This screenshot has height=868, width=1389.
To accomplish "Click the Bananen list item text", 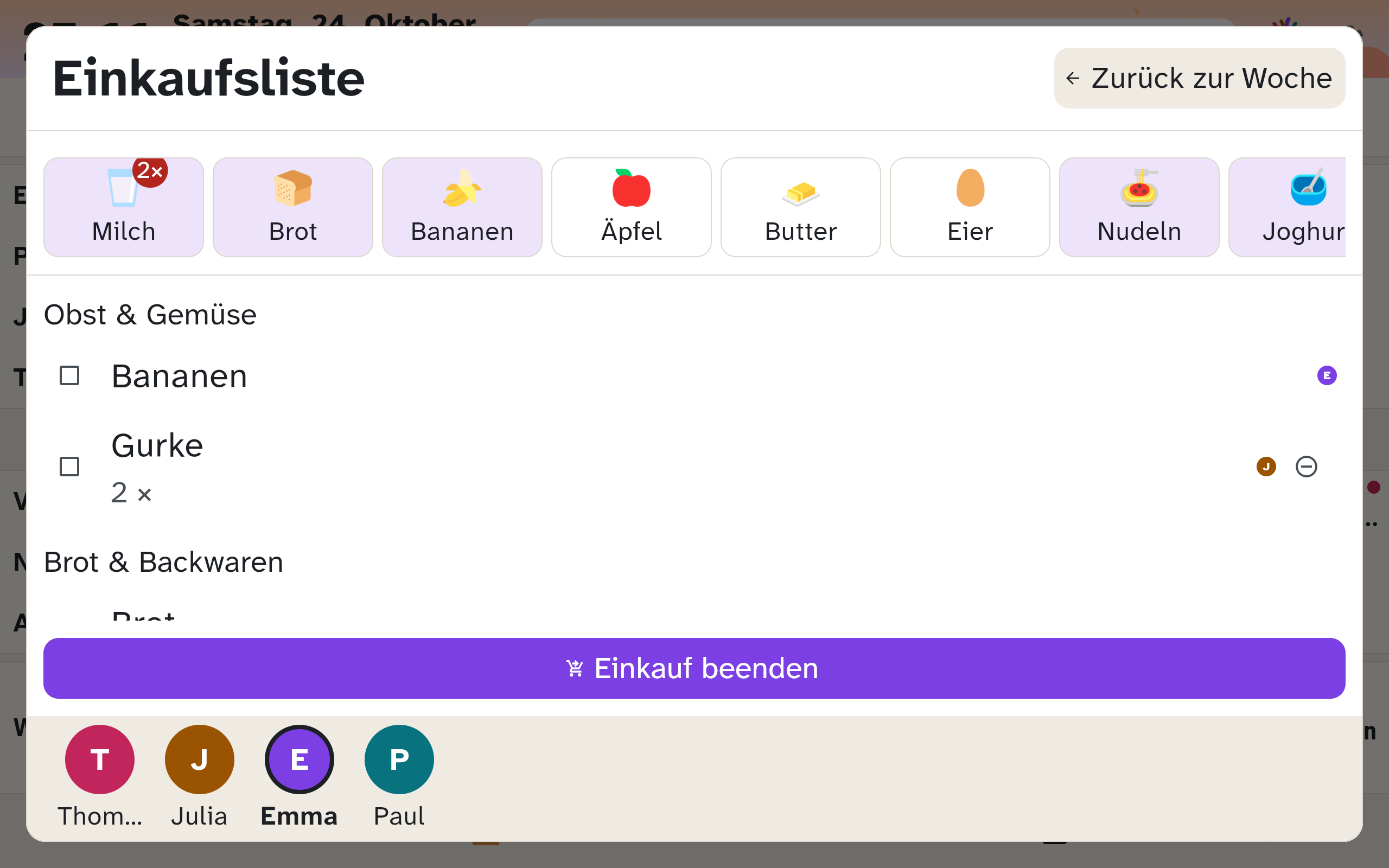I will click(179, 376).
